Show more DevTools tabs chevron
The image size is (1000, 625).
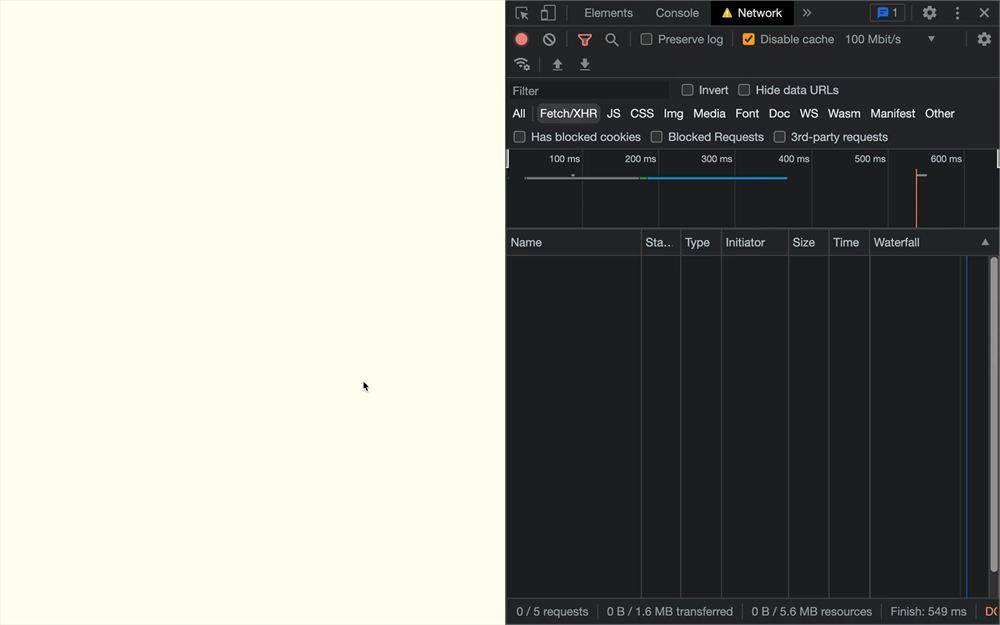tap(807, 13)
